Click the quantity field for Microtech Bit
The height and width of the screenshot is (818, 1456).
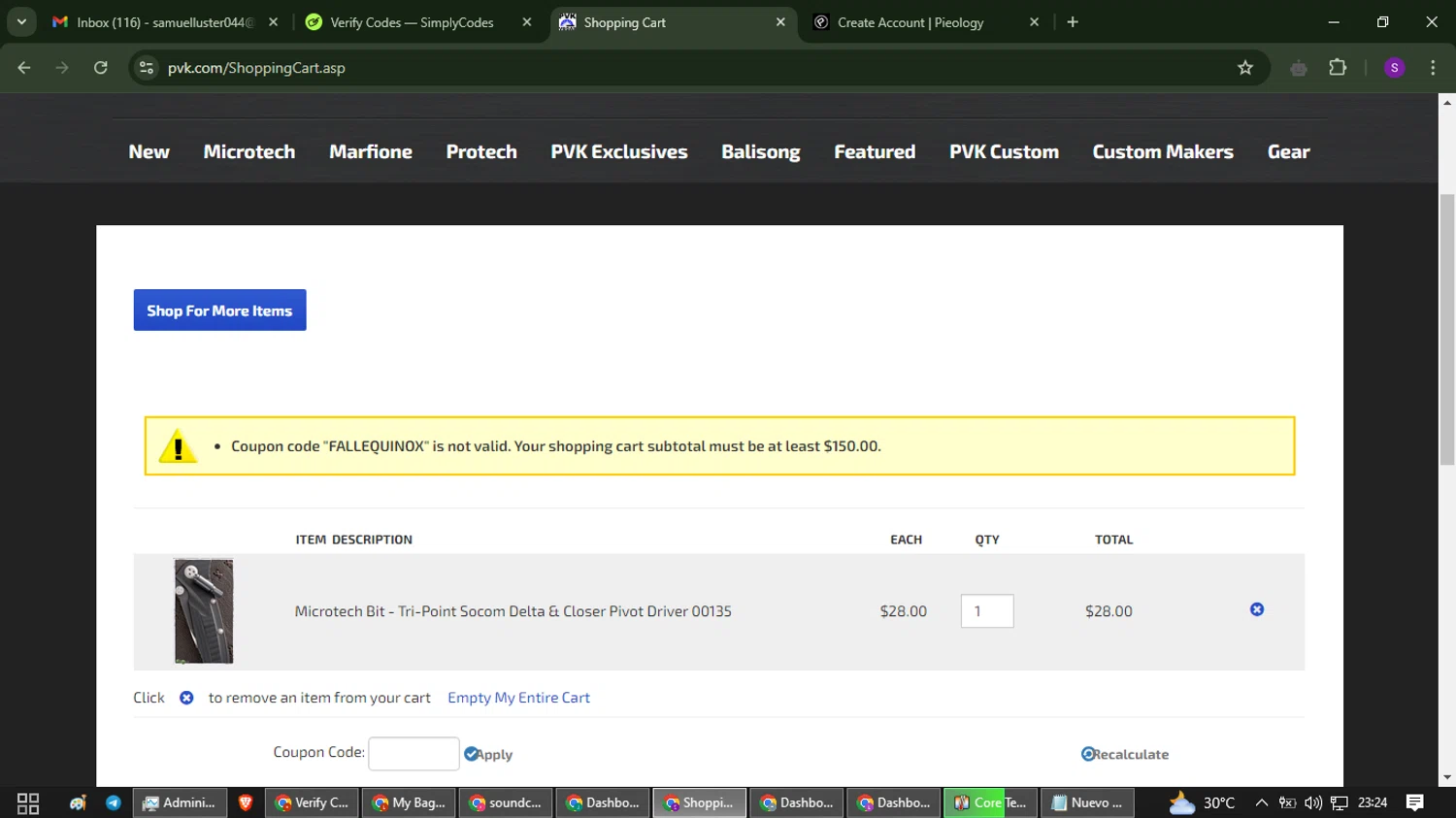point(987,611)
